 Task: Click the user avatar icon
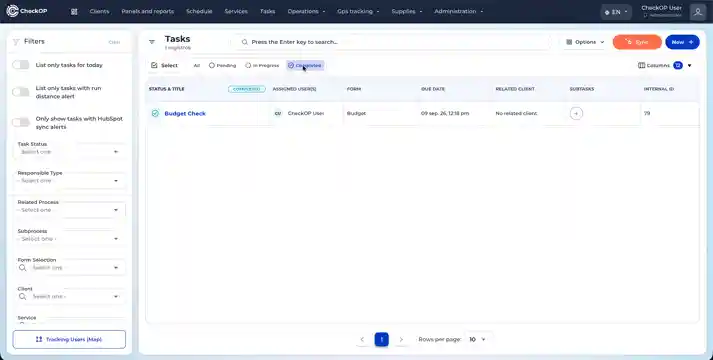click(x=698, y=12)
